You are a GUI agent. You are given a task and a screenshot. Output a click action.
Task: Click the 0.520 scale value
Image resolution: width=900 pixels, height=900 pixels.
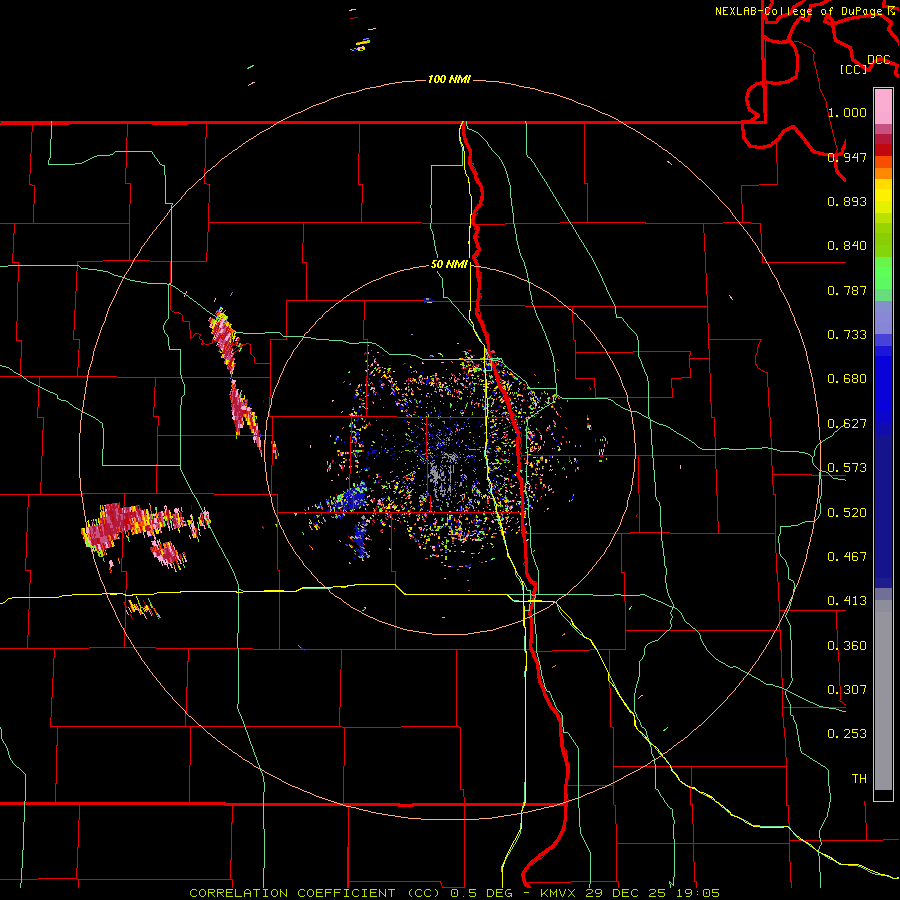click(x=847, y=513)
